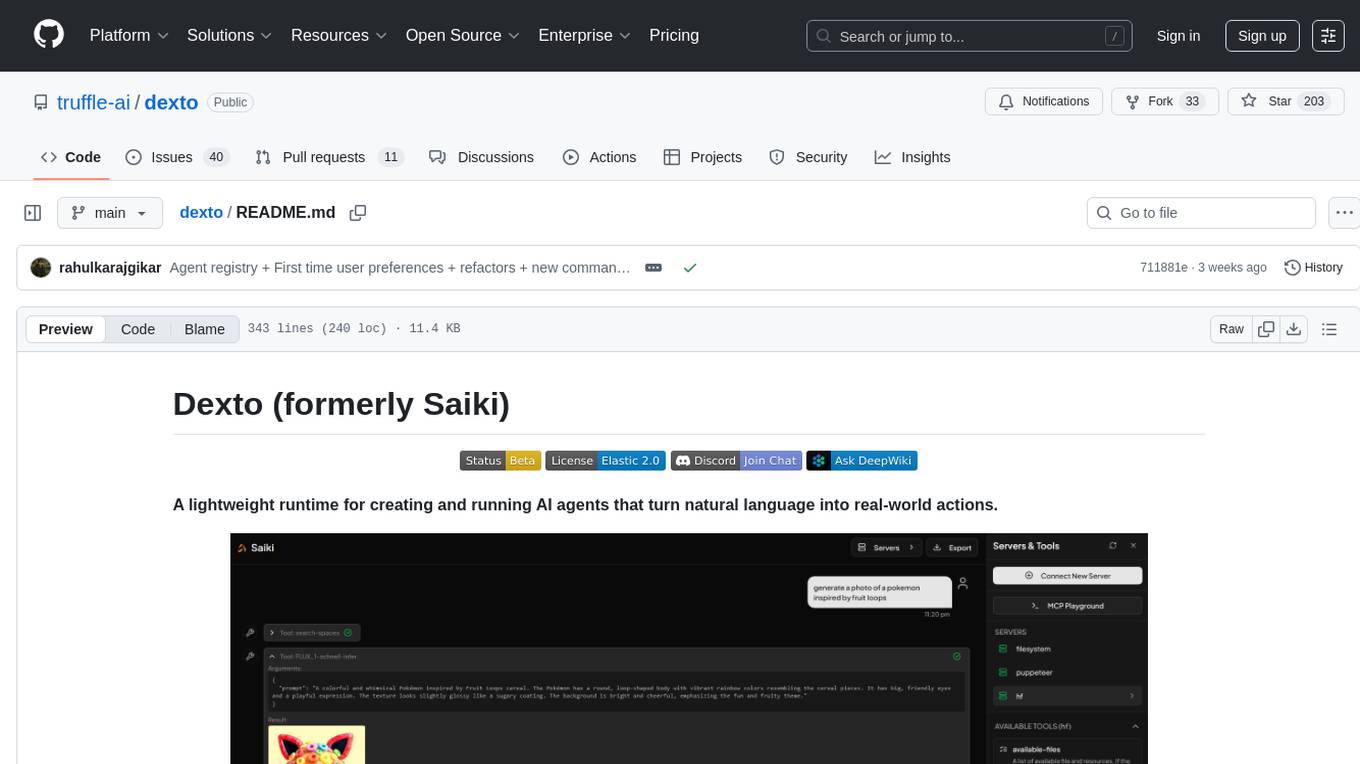Open the dexto repository link in the title
This screenshot has height=764, width=1360.
click(171, 102)
